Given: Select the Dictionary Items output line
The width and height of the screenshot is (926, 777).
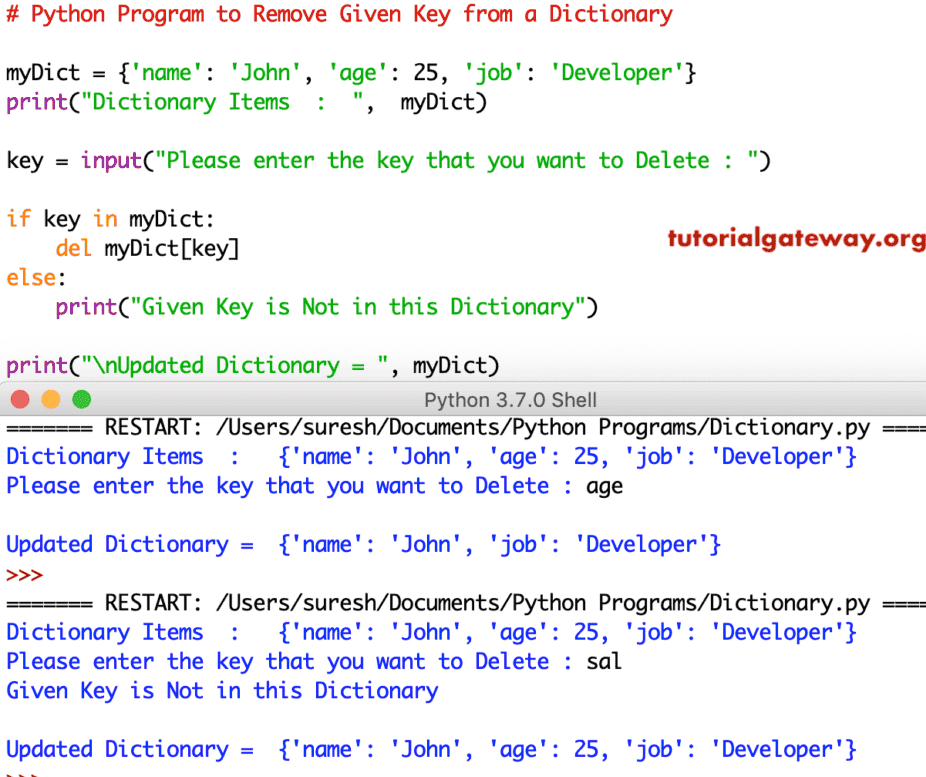Looking at the screenshot, I should click(x=430, y=456).
